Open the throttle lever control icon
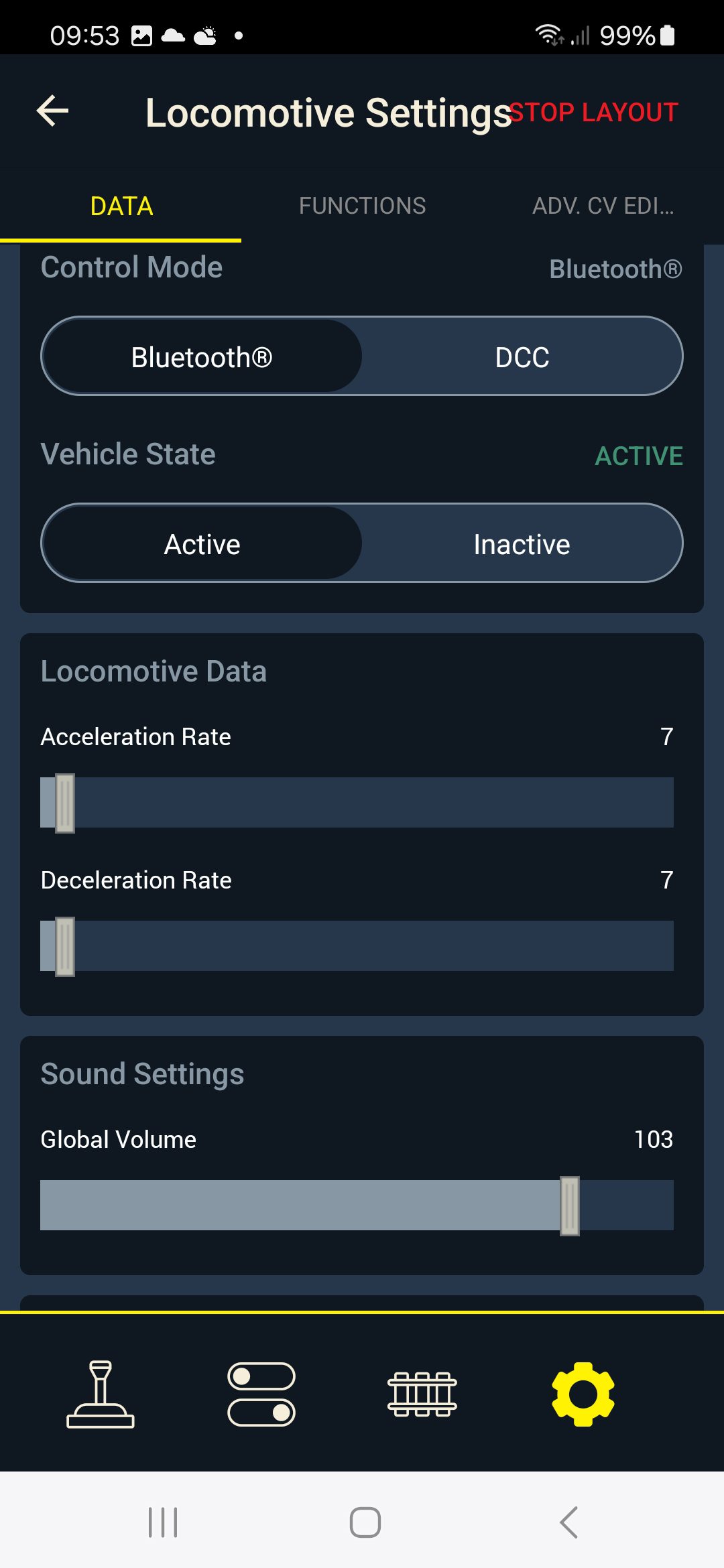Viewport: 724px width, 1568px height. (101, 1393)
